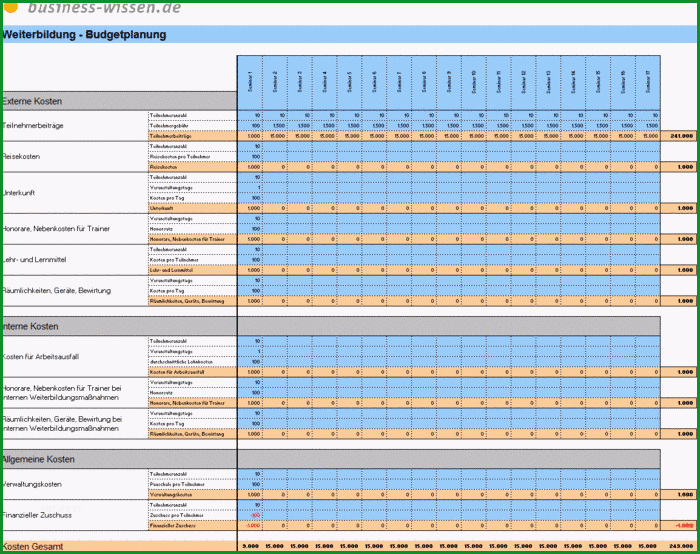The image size is (700, 554).
Task: Click the 'Seminar 17' column header
Action: click(x=648, y=82)
